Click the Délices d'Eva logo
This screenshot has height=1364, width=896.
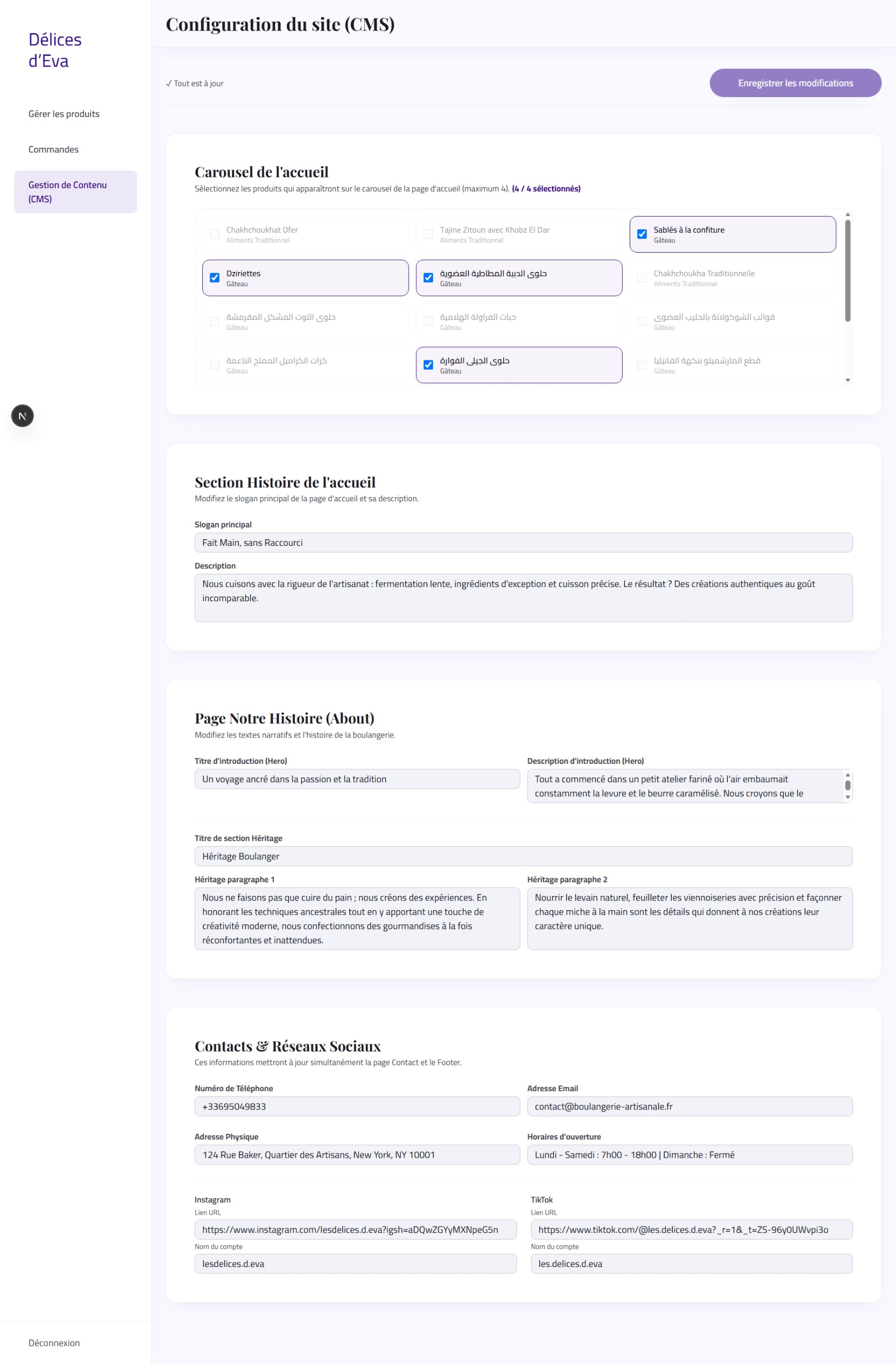click(x=55, y=50)
